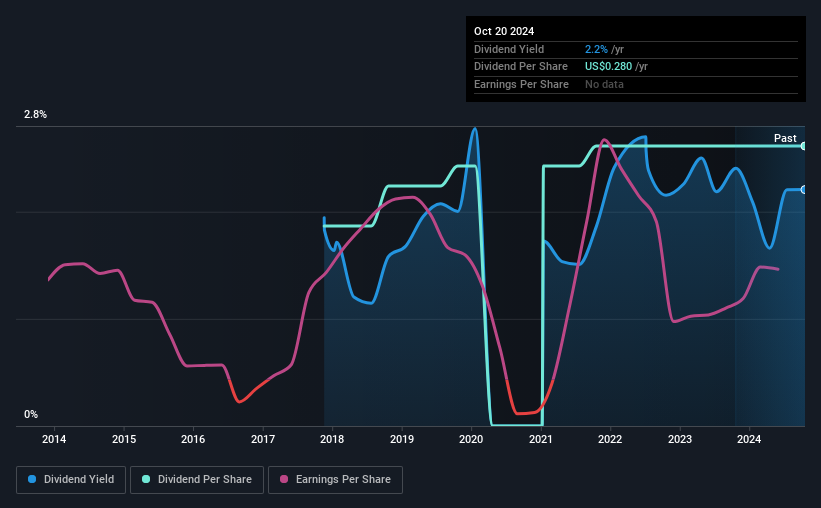821x508 pixels.
Task: Click the 2015 x-axis label
Action: point(124,439)
